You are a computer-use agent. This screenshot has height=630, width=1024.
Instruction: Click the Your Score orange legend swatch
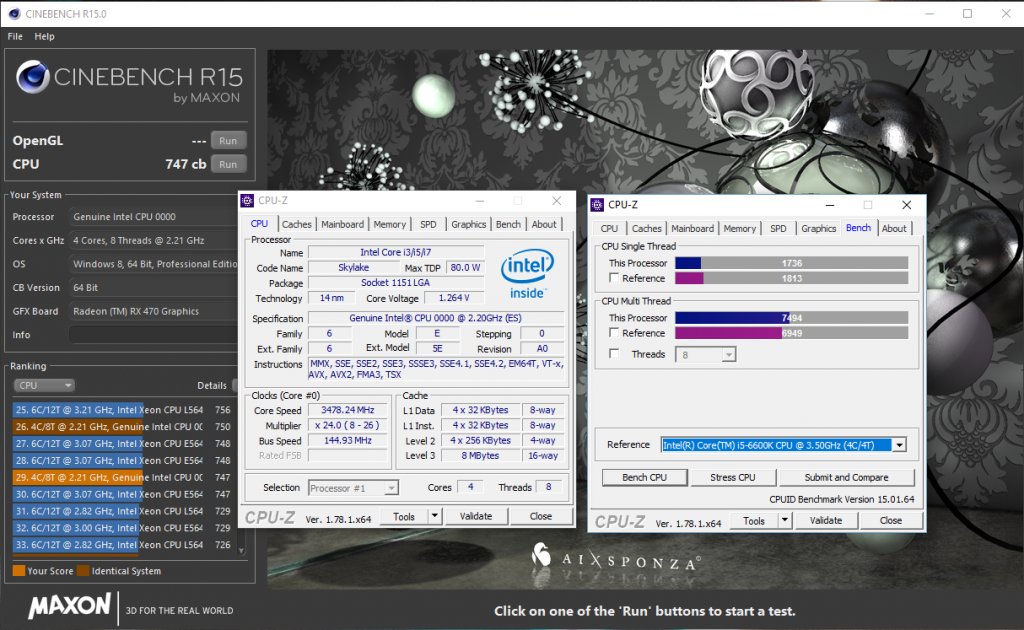[19, 571]
